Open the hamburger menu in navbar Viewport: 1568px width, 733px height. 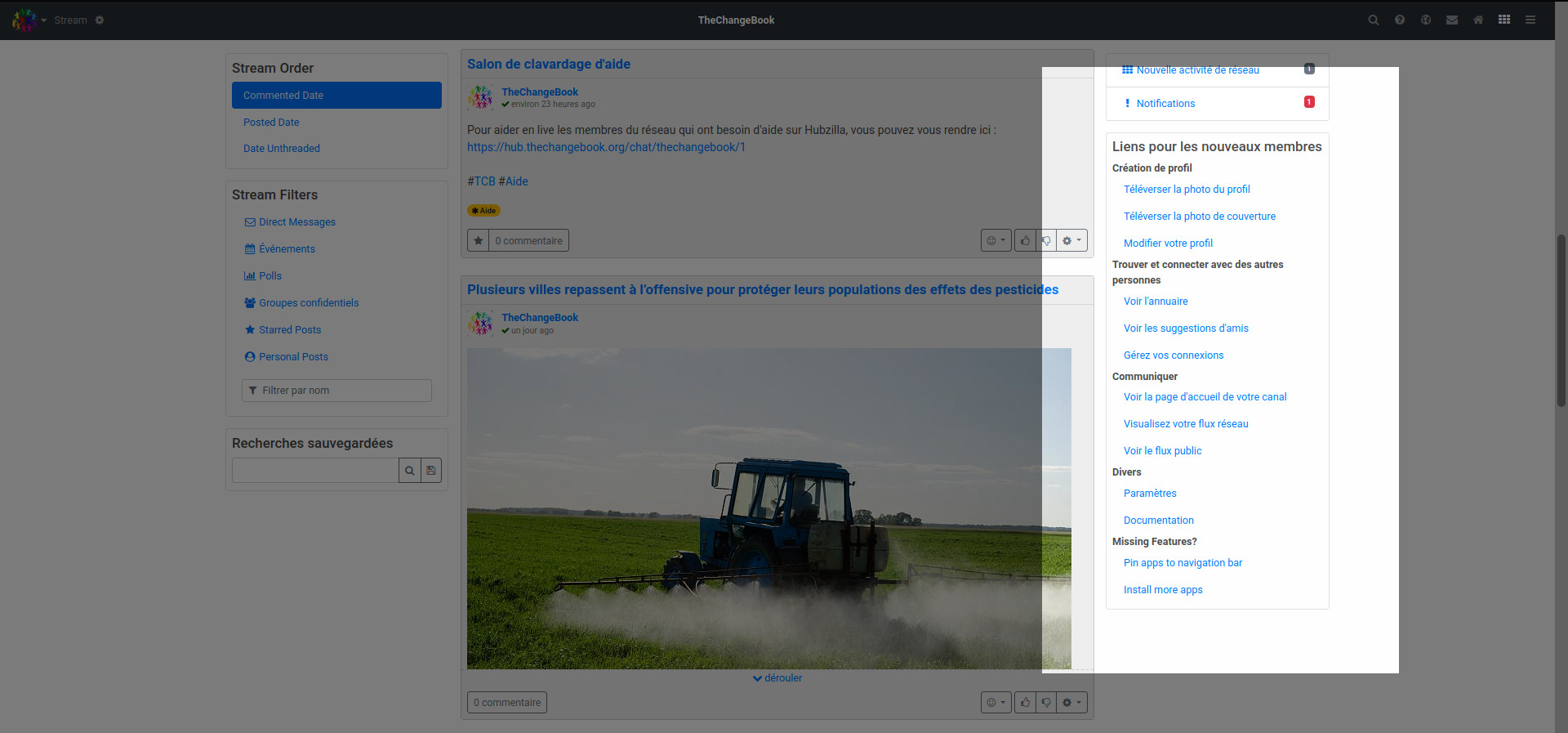[x=1530, y=20]
